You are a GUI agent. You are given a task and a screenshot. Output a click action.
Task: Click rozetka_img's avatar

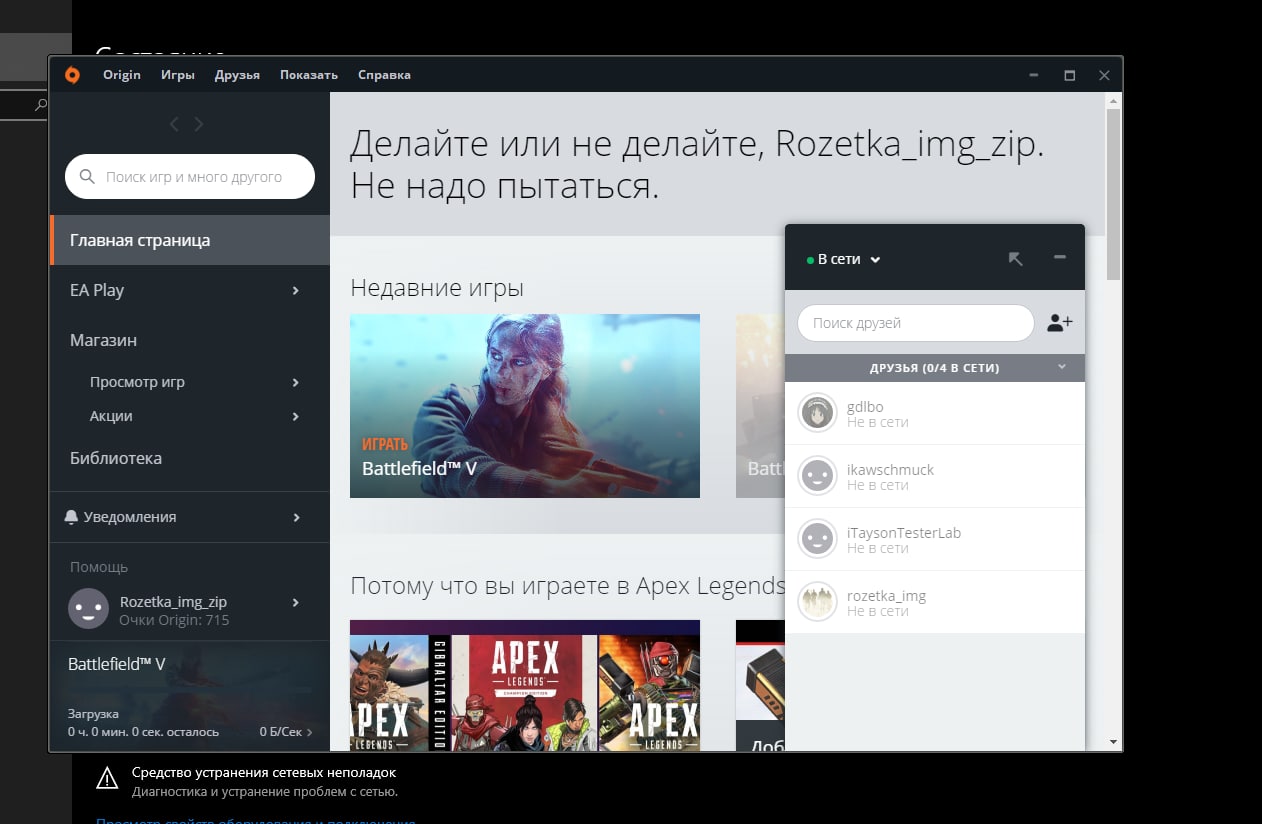click(x=817, y=602)
